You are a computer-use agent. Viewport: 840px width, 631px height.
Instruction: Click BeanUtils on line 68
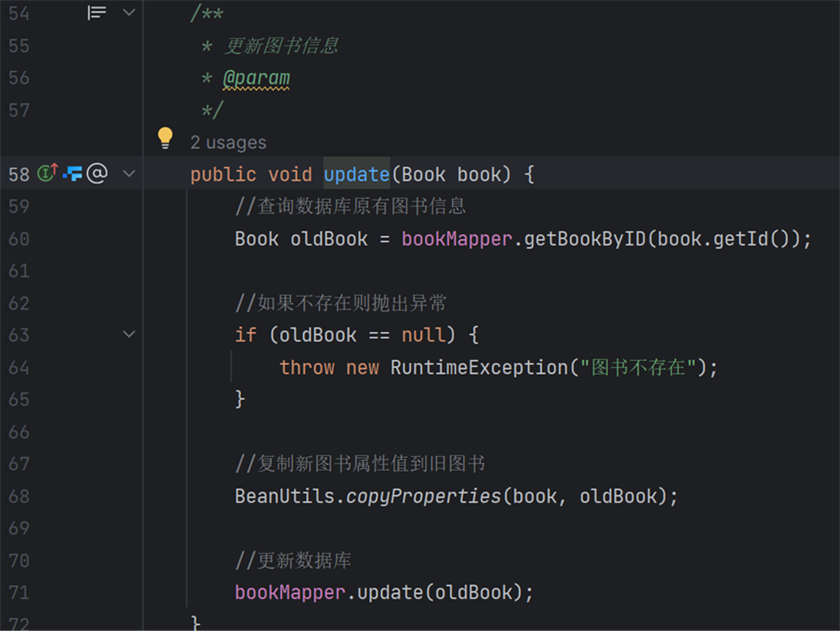(284, 496)
